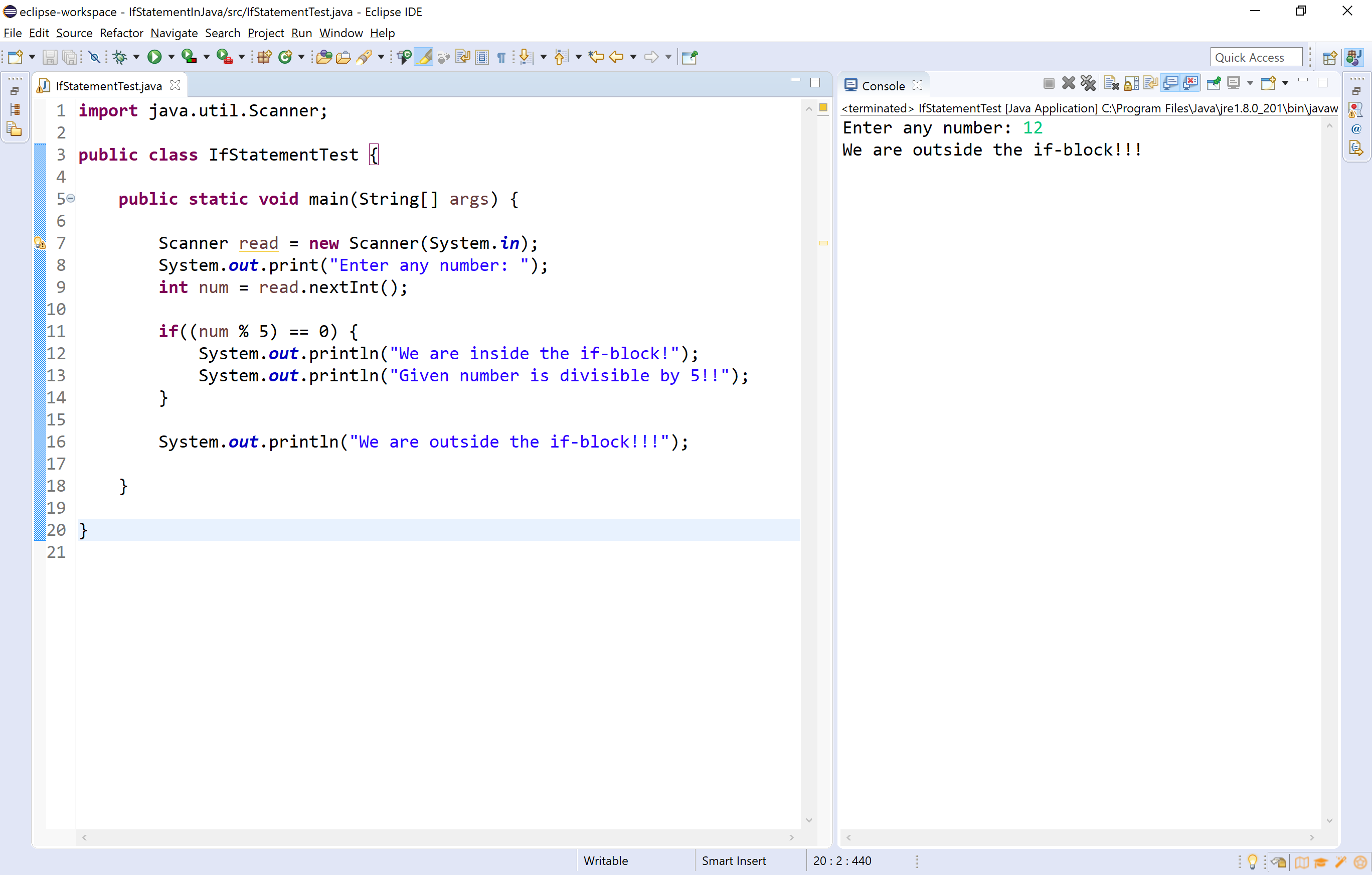Open the Source menu
The width and height of the screenshot is (1372, 875).
coord(74,33)
